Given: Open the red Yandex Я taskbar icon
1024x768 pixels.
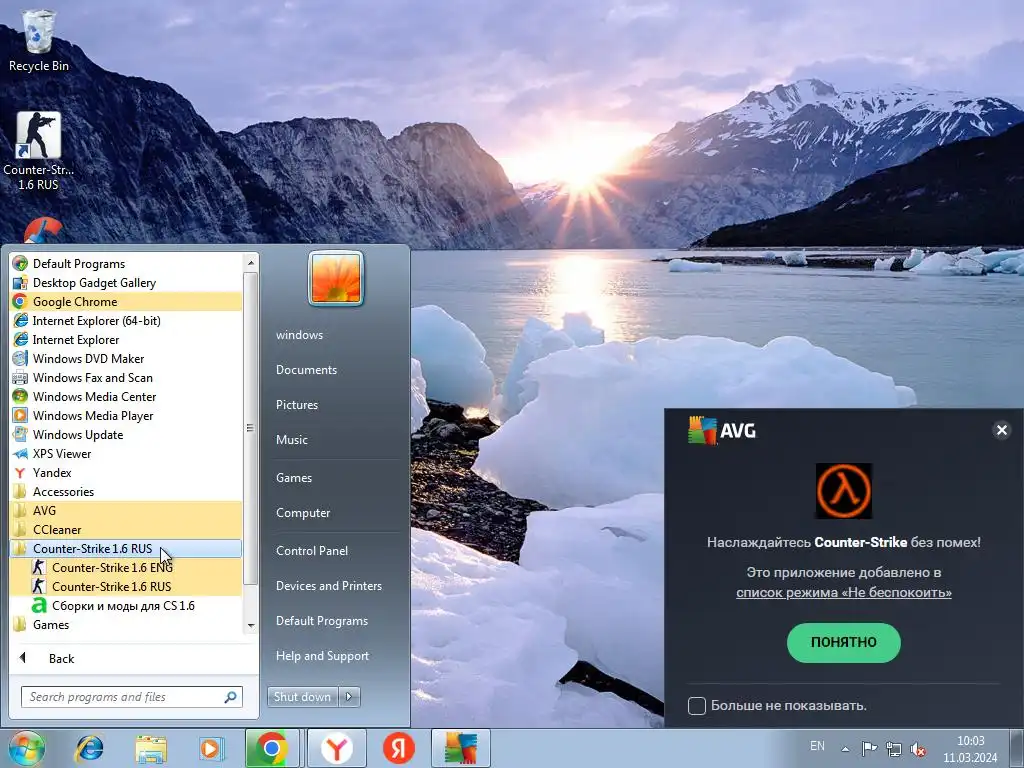Looking at the screenshot, I should tap(398, 748).
